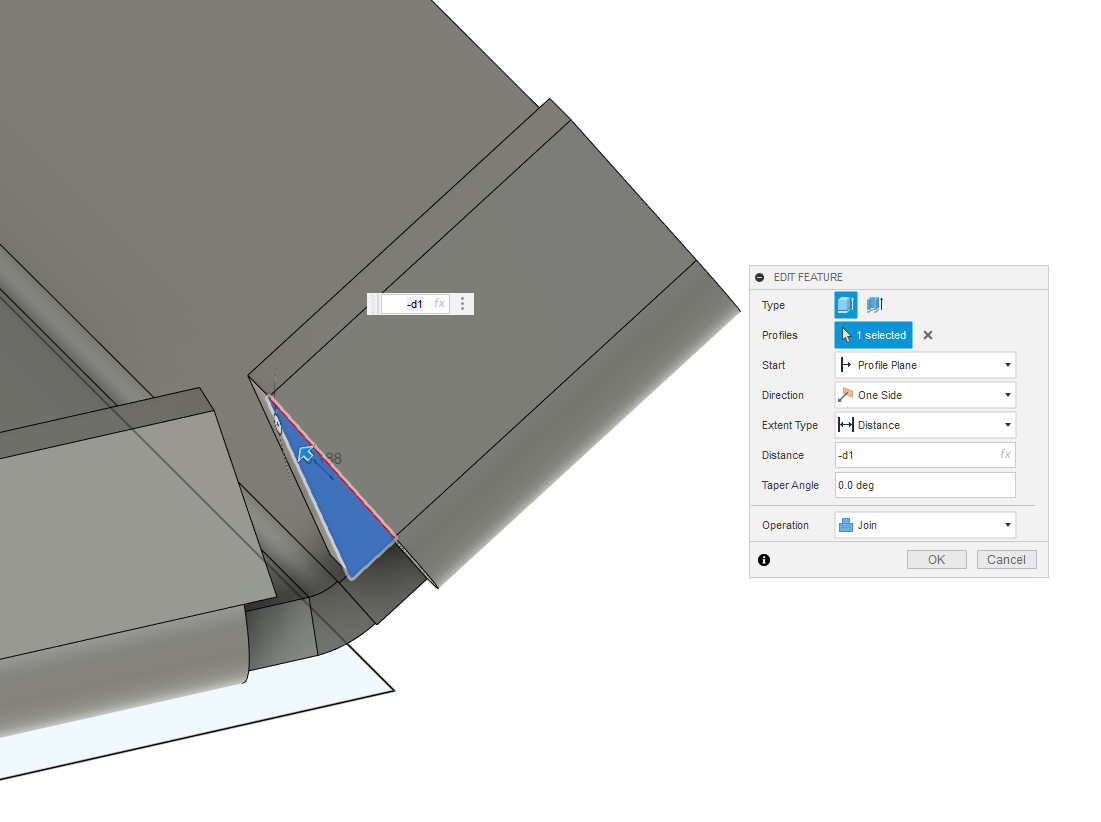
Task: Open the Direction dropdown
Action: click(1006, 394)
